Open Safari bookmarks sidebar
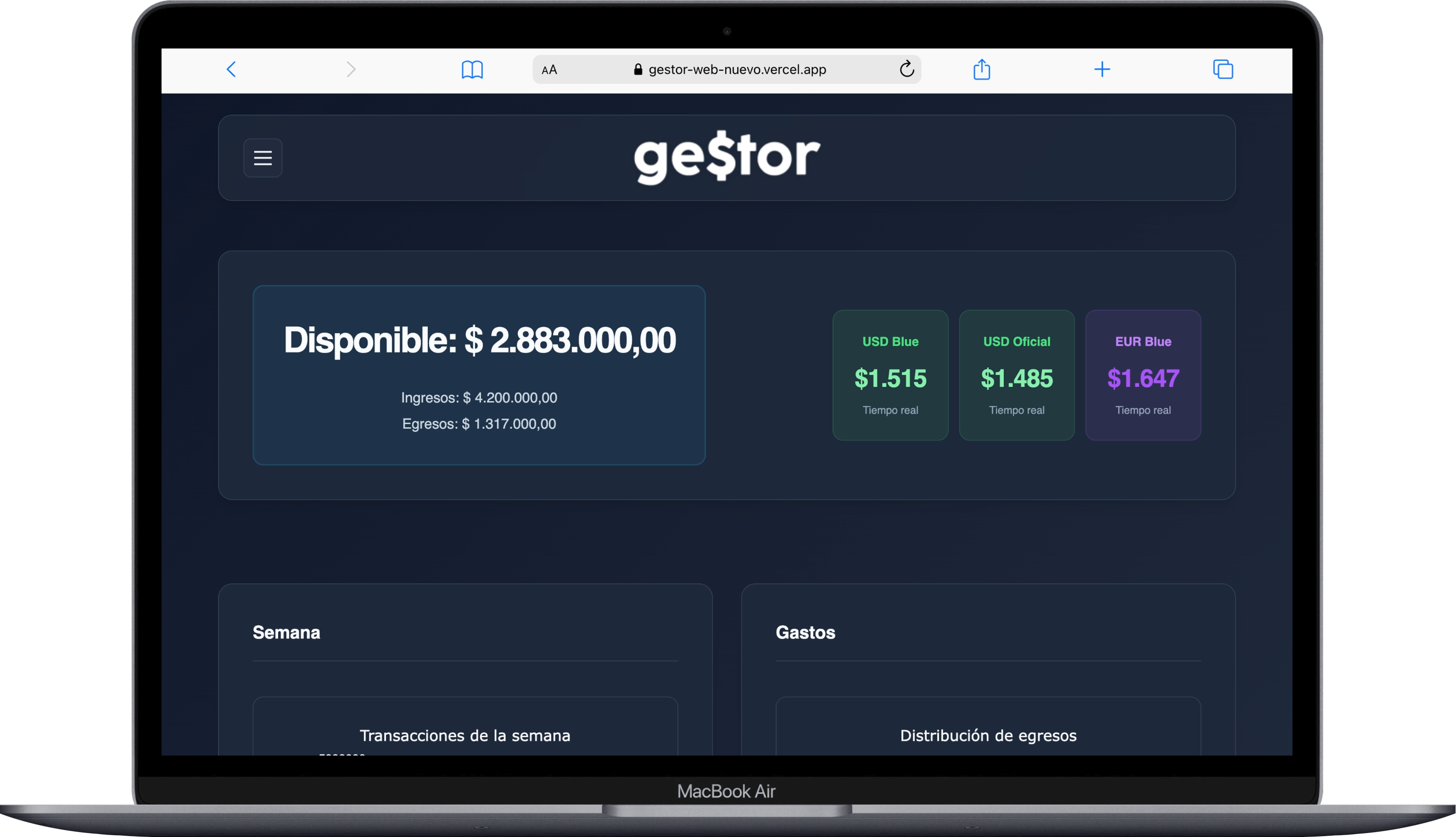This screenshot has width=1456, height=837. tap(472, 69)
